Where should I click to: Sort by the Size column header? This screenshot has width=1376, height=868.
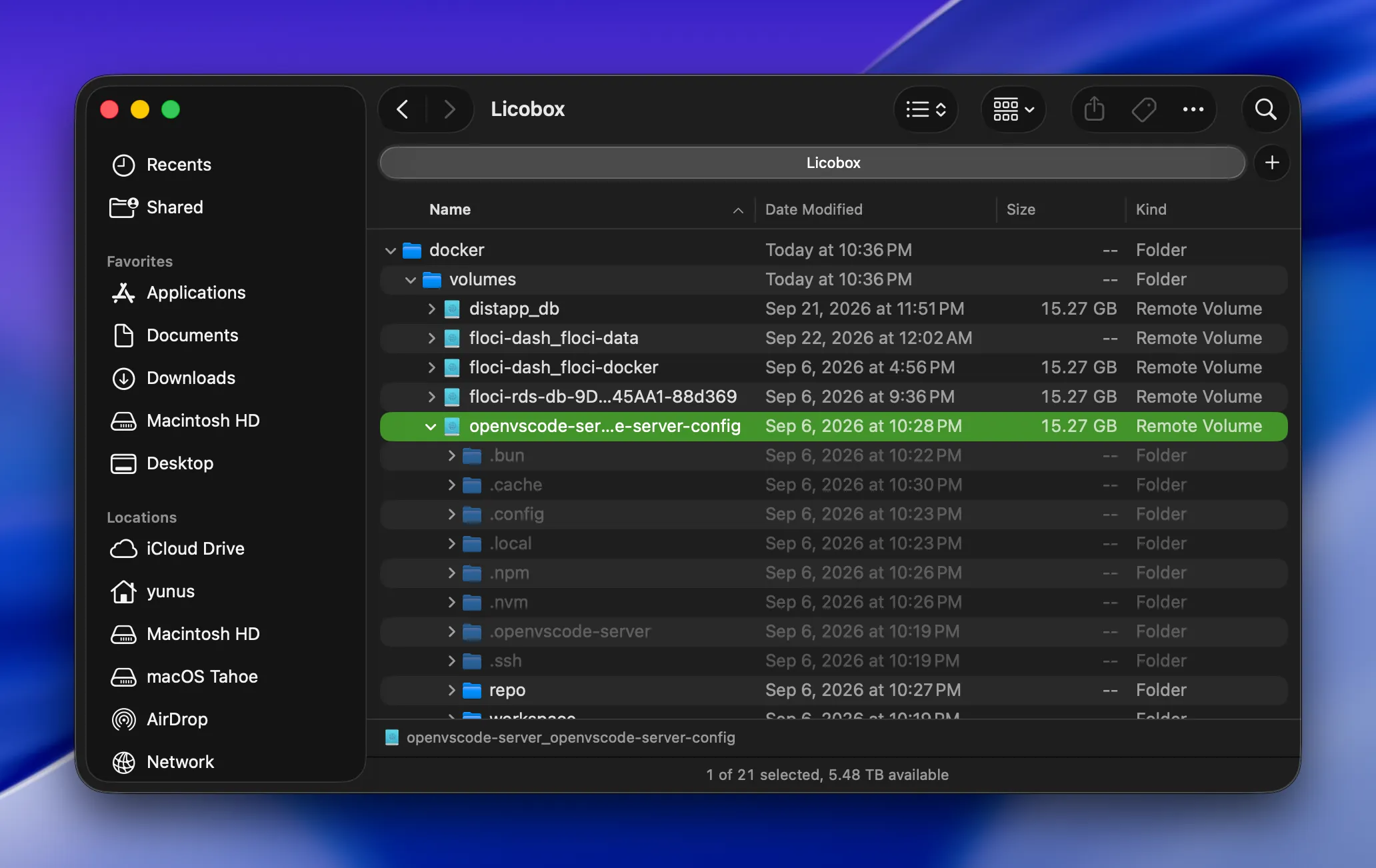pos(1021,209)
